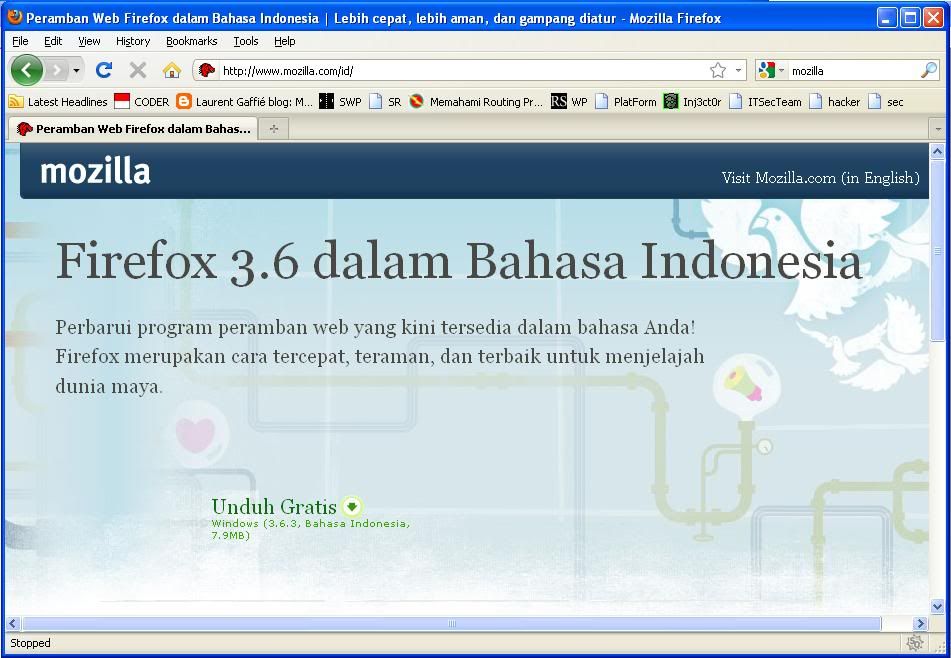Visit Mozilla.com (in English) link
This screenshot has width=951, height=658.
click(820, 178)
